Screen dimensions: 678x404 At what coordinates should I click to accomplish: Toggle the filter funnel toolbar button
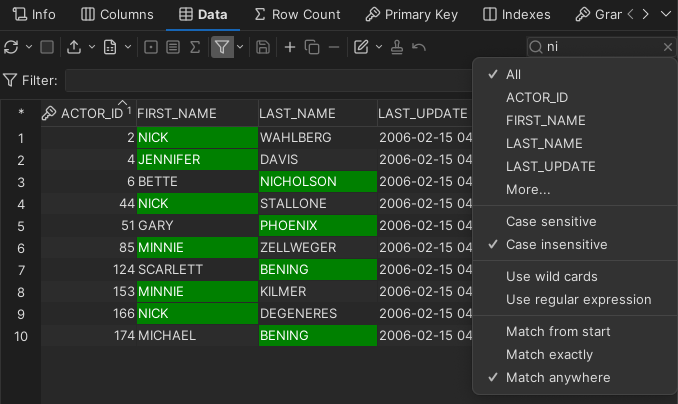pos(221,47)
